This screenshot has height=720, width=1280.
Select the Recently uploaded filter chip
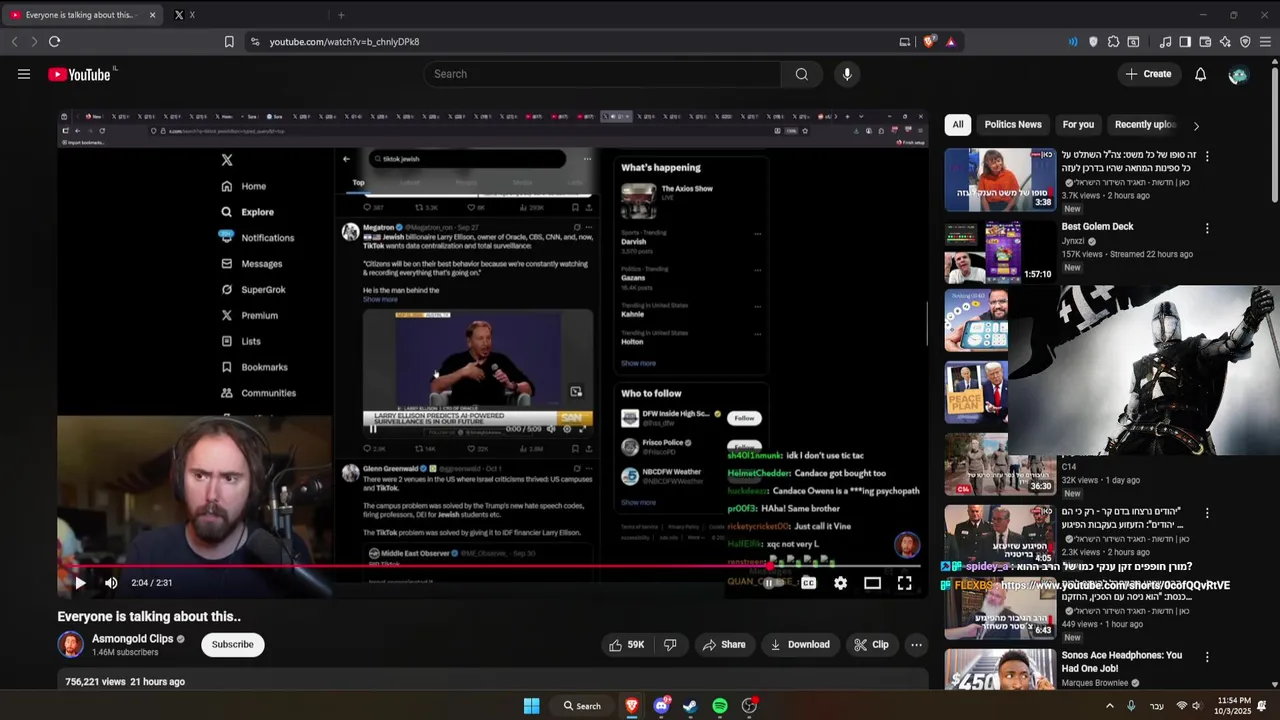1145,124
